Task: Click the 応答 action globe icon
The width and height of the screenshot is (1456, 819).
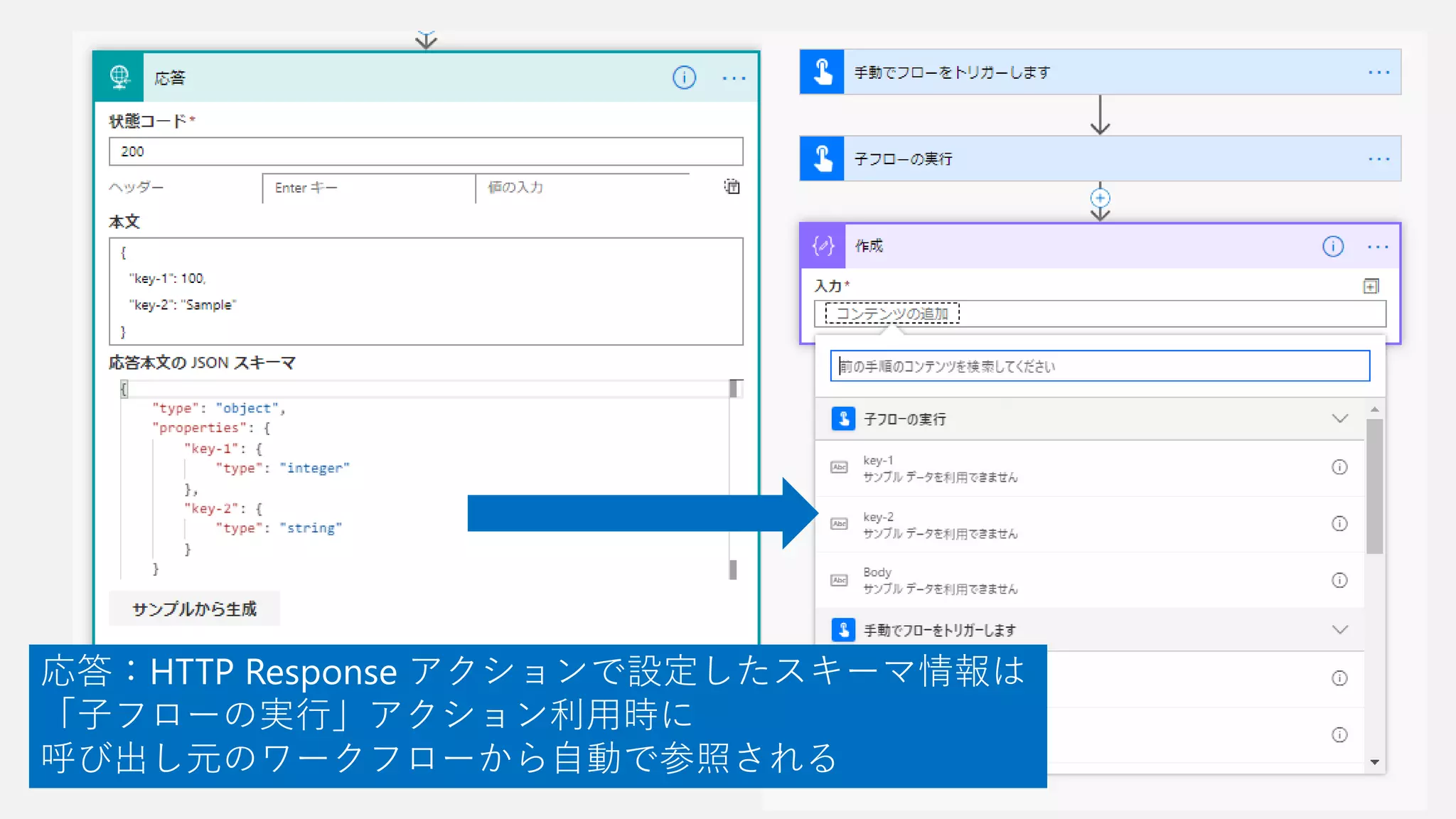Action: tap(119, 77)
